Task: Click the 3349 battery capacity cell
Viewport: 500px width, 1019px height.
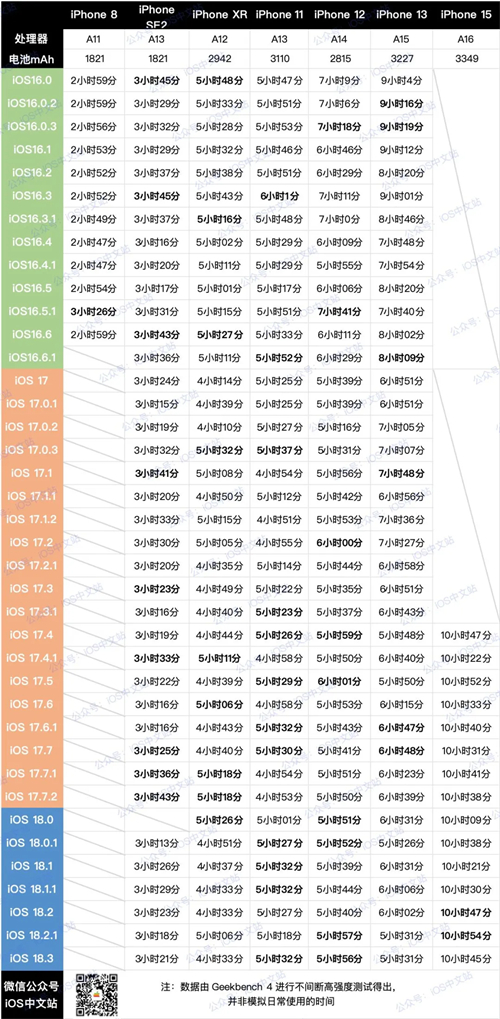Action: pyautogui.click(x=466, y=59)
